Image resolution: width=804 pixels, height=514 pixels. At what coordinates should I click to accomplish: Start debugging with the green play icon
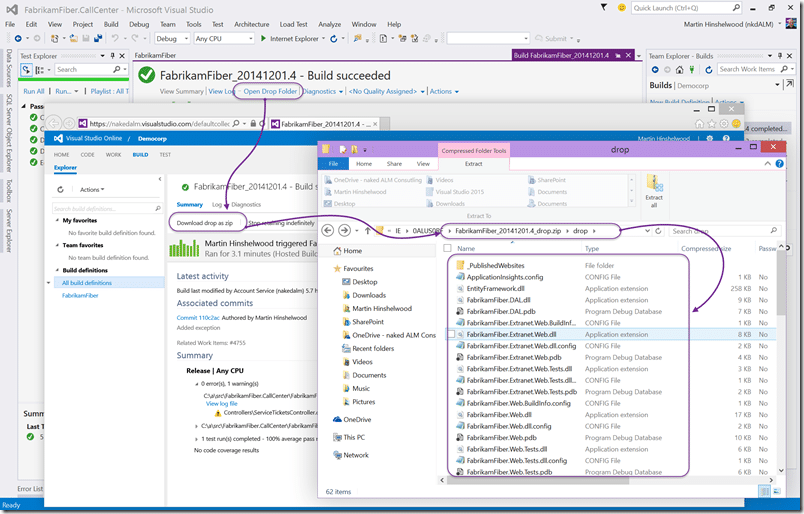point(263,38)
